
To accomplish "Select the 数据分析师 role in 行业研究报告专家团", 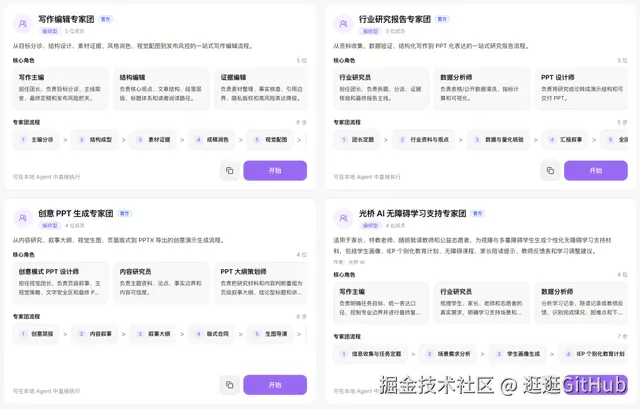I will click(x=482, y=89).
